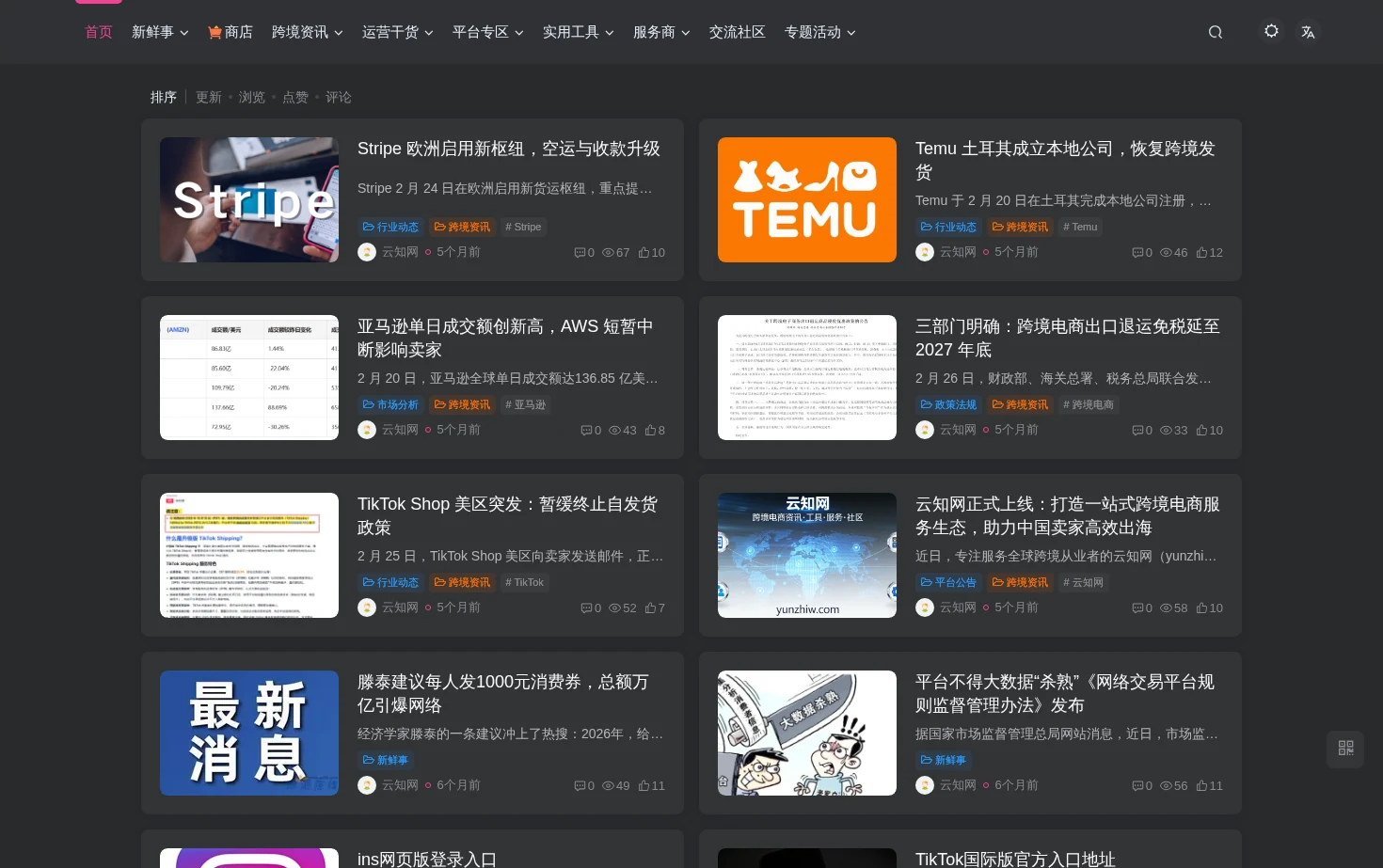The width and height of the screenshot is (1383, 868).
Task: Click the 商店 shop icon in navigation
Action: (215, 32)
